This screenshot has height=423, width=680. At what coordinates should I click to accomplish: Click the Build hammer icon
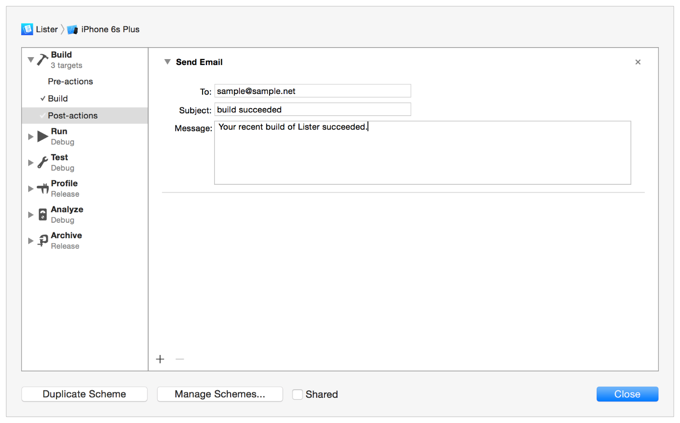(x=42, y=59)
